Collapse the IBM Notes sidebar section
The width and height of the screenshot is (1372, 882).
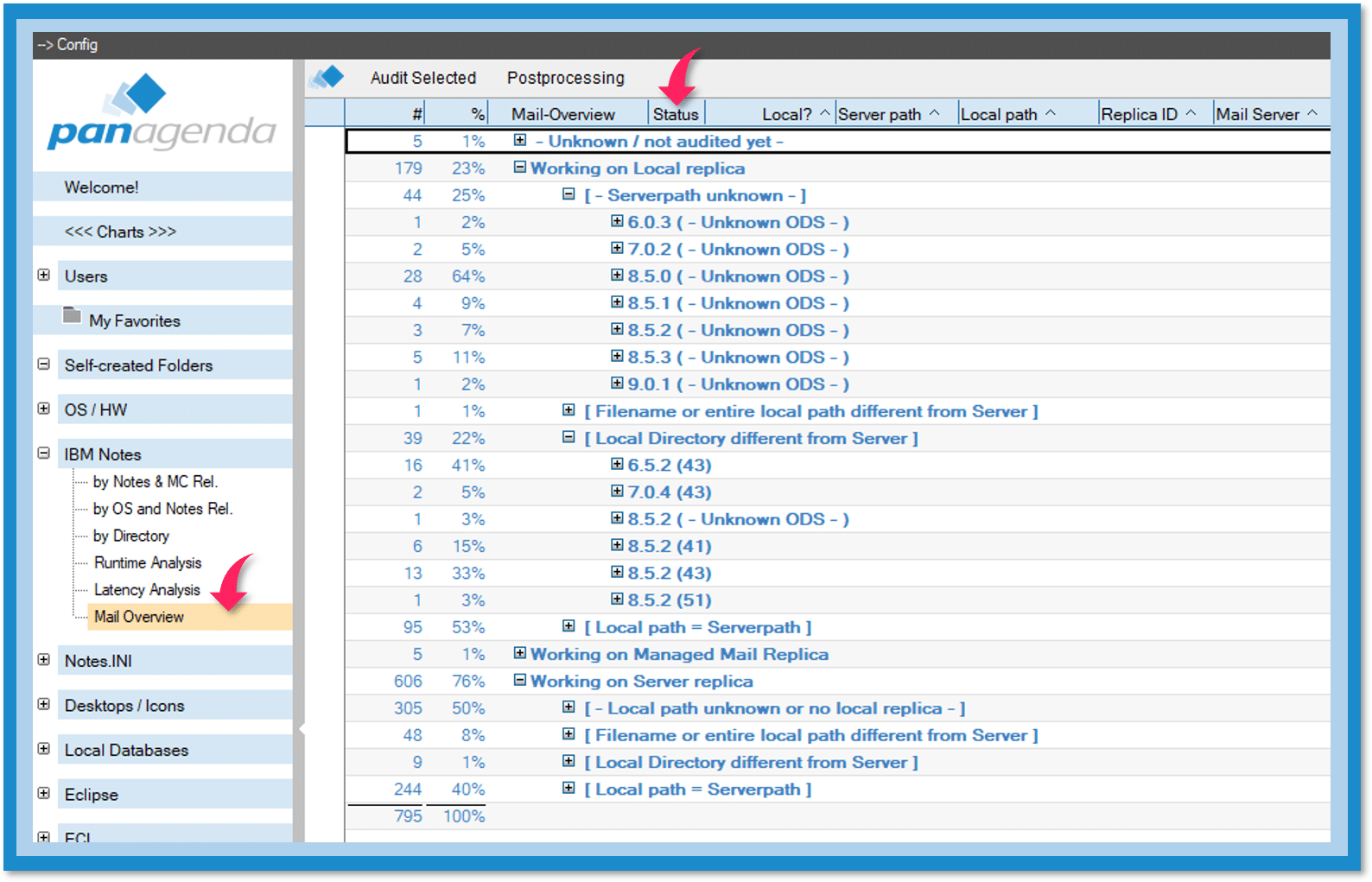tap(44, 453)
